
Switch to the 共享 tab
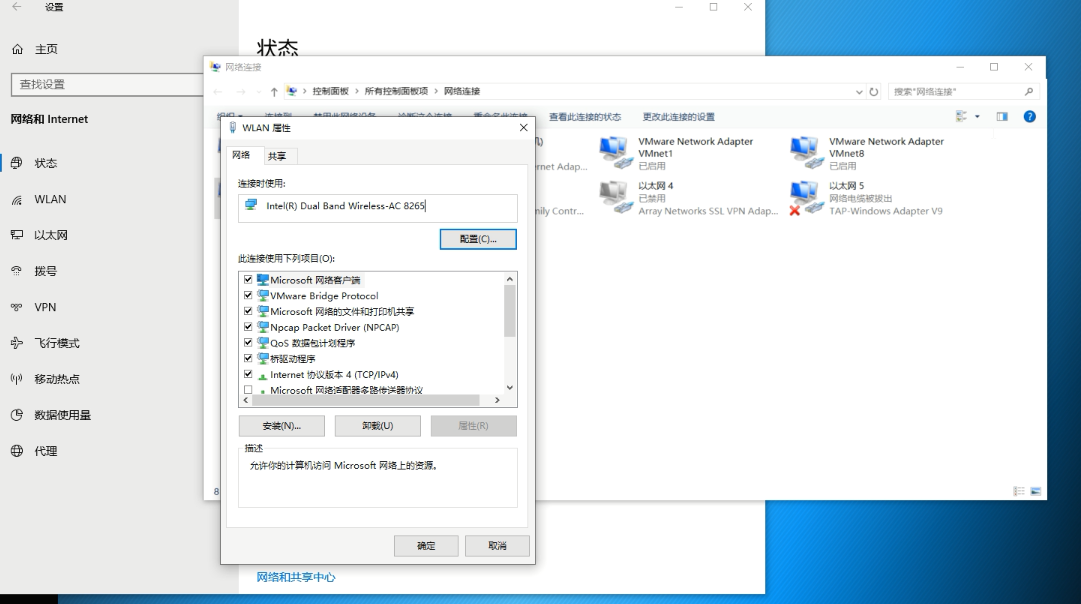click(277, 157)
